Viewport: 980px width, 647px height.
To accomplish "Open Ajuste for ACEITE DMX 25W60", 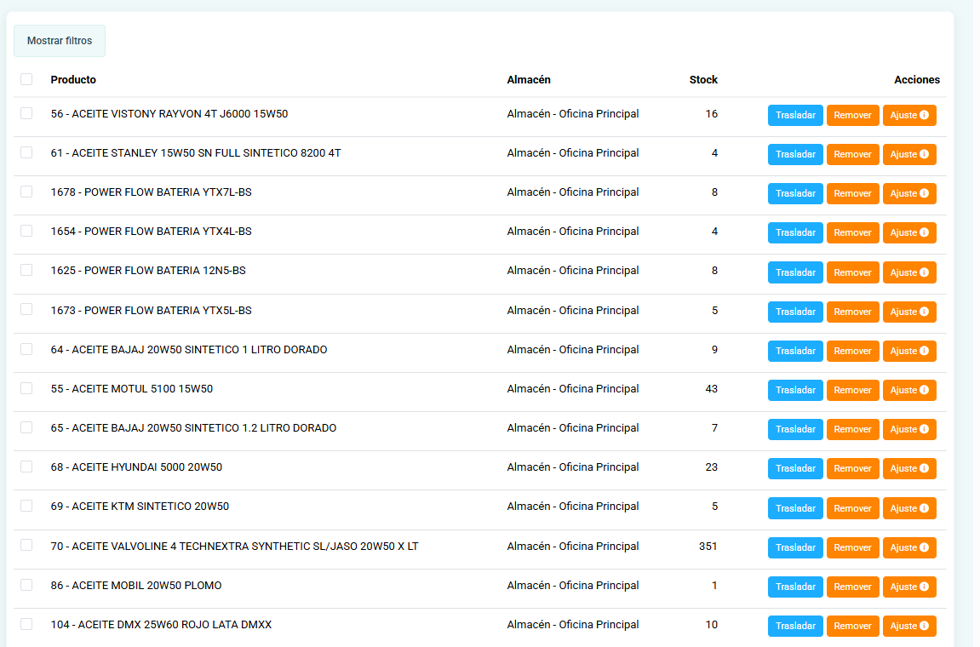I will coord(909,626).
